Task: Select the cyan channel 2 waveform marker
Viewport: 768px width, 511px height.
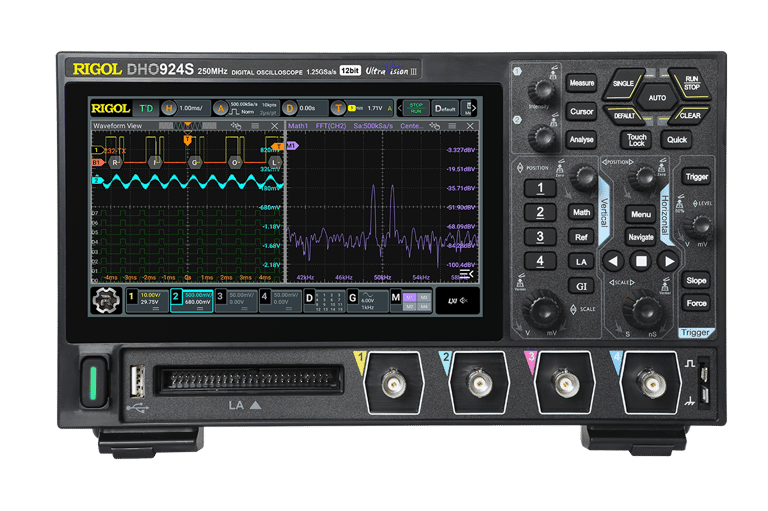Action: [x=97, y=180]
